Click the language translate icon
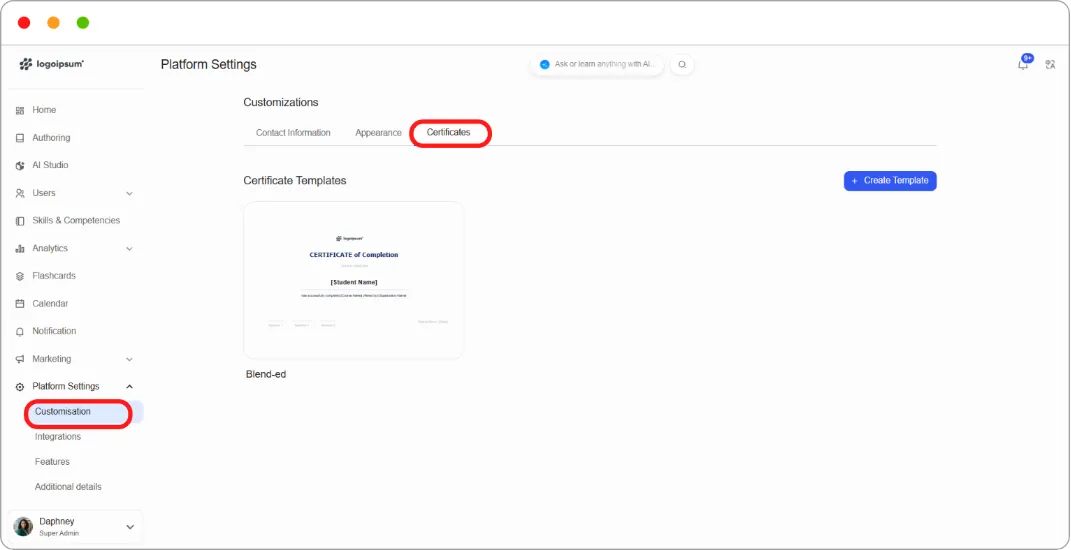The height and width of the screenshot is (550, 1071). click(1051, 64)
